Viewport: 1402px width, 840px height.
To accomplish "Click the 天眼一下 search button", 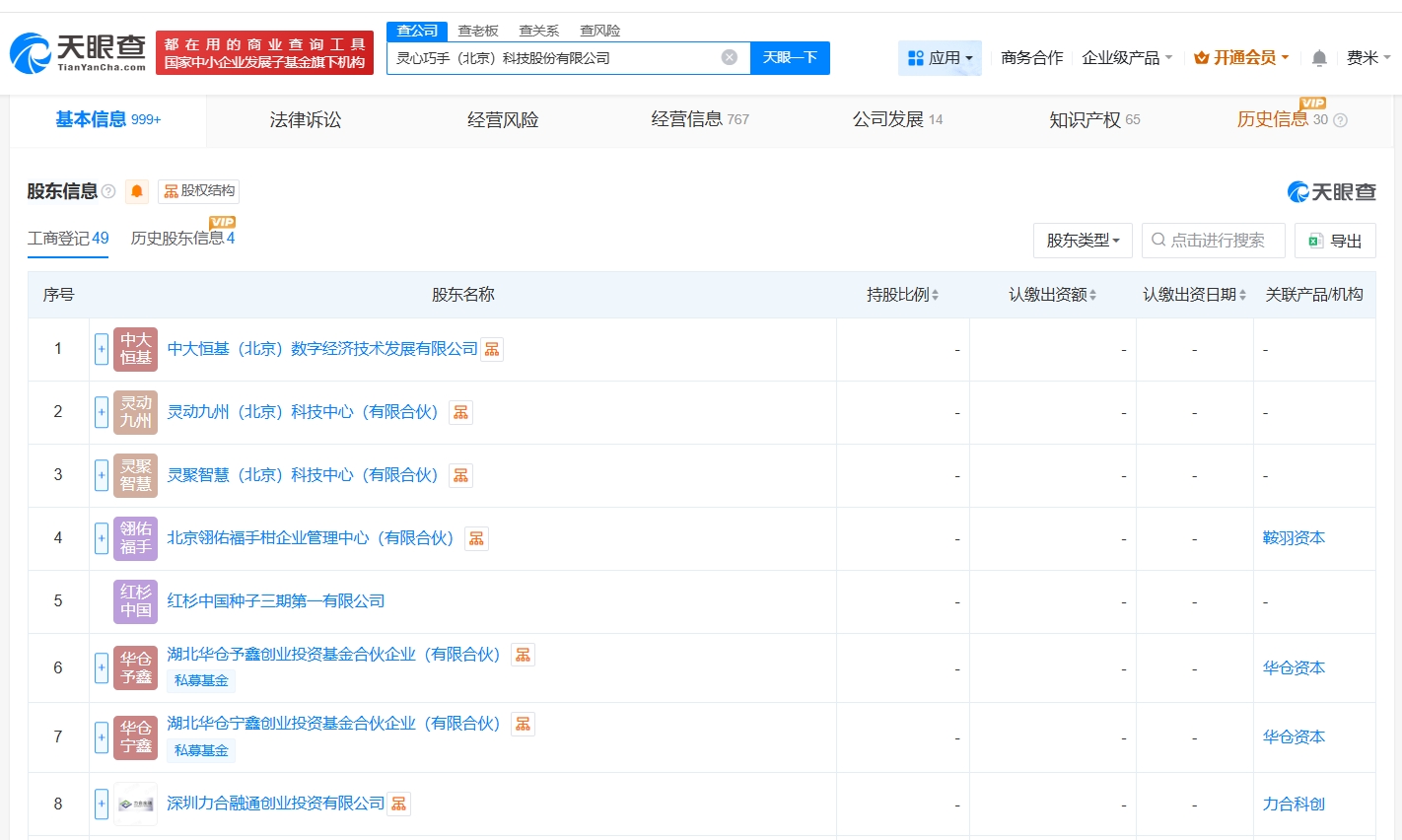I will 790,57.
